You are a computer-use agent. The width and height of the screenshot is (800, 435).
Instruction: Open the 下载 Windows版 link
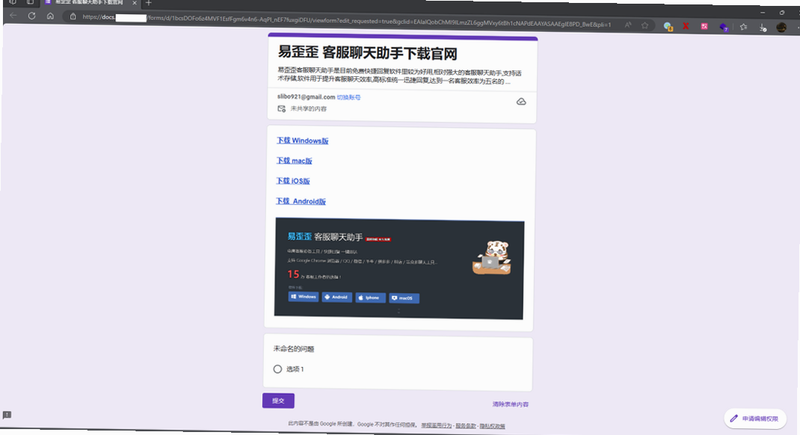click(x=303, y=140)
